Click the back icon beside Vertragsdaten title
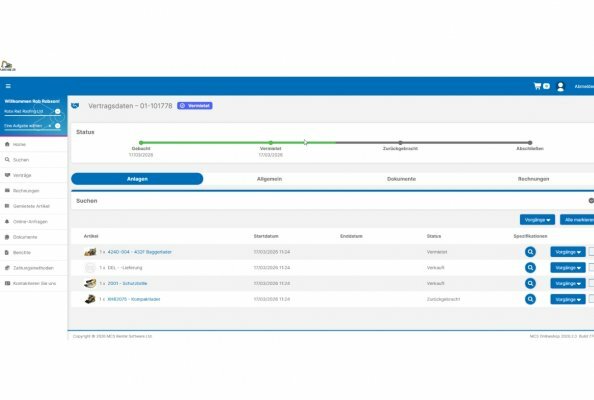This screenshot has width=594, height=400. (x=75, y=106)
